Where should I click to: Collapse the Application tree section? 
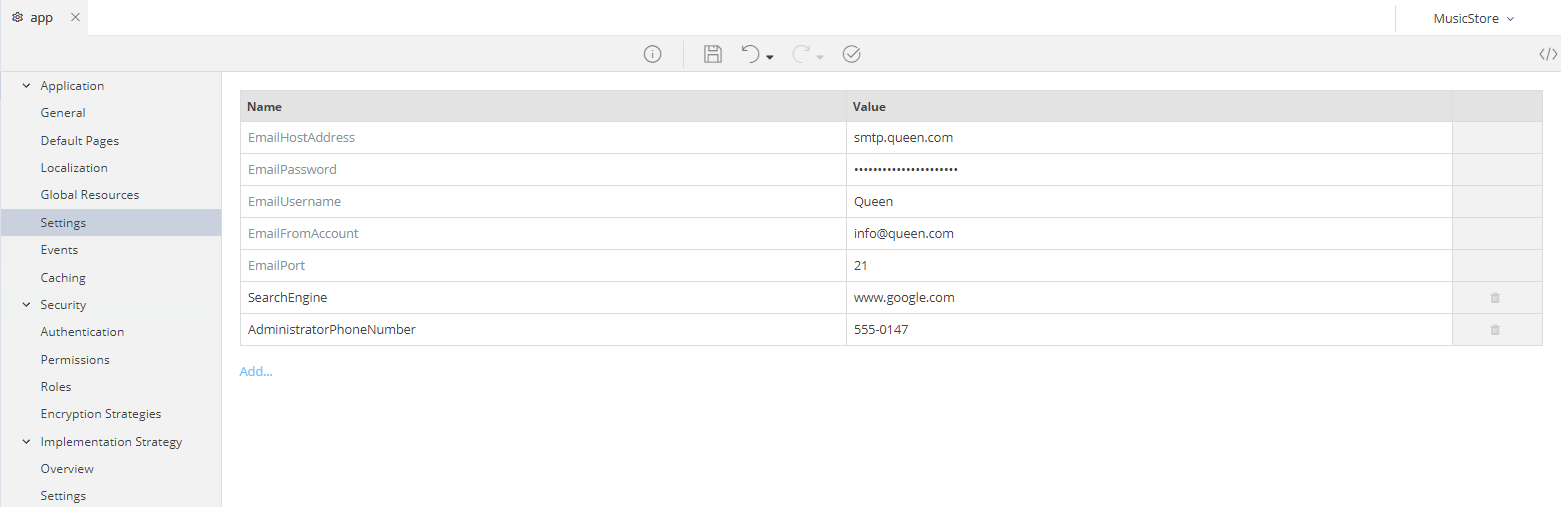(x=26, y=86)
